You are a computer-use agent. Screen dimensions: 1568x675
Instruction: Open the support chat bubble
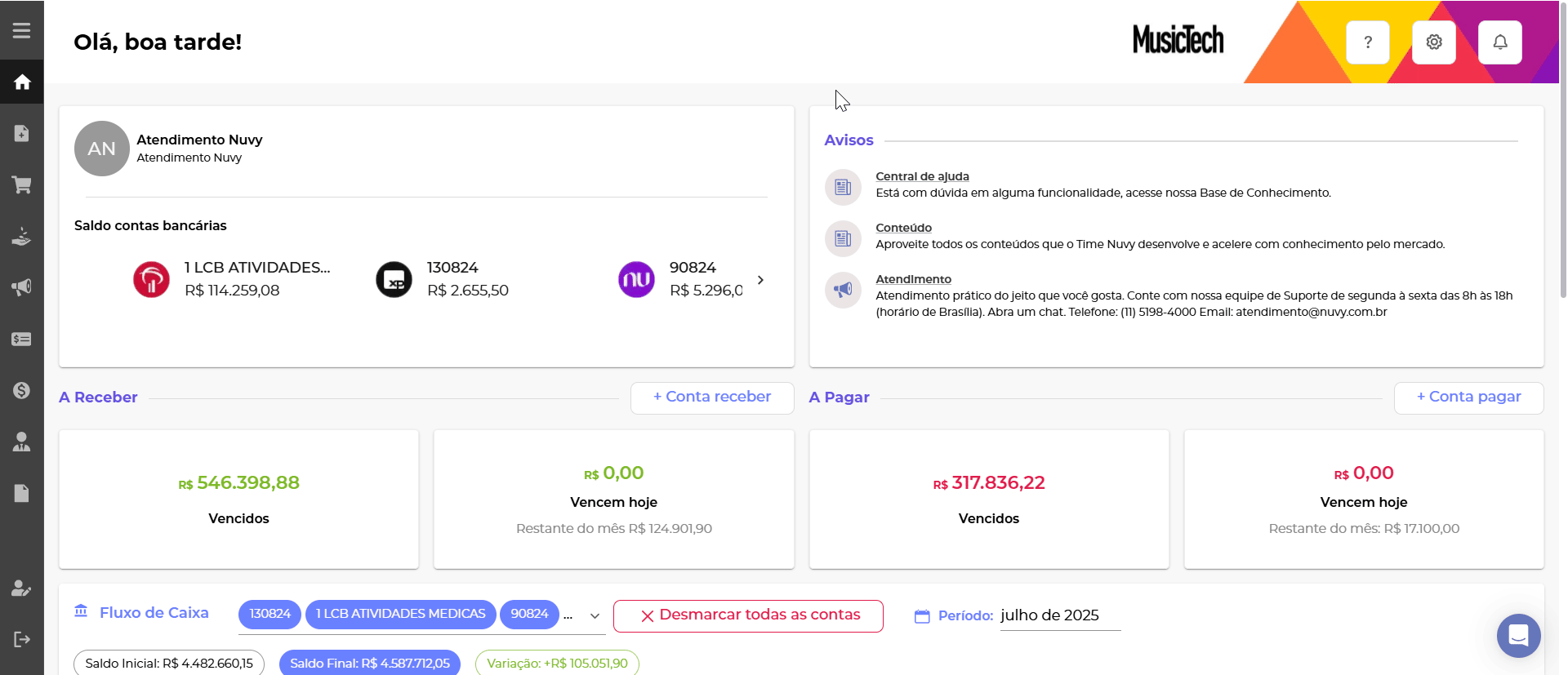[x=1518, y=635]
